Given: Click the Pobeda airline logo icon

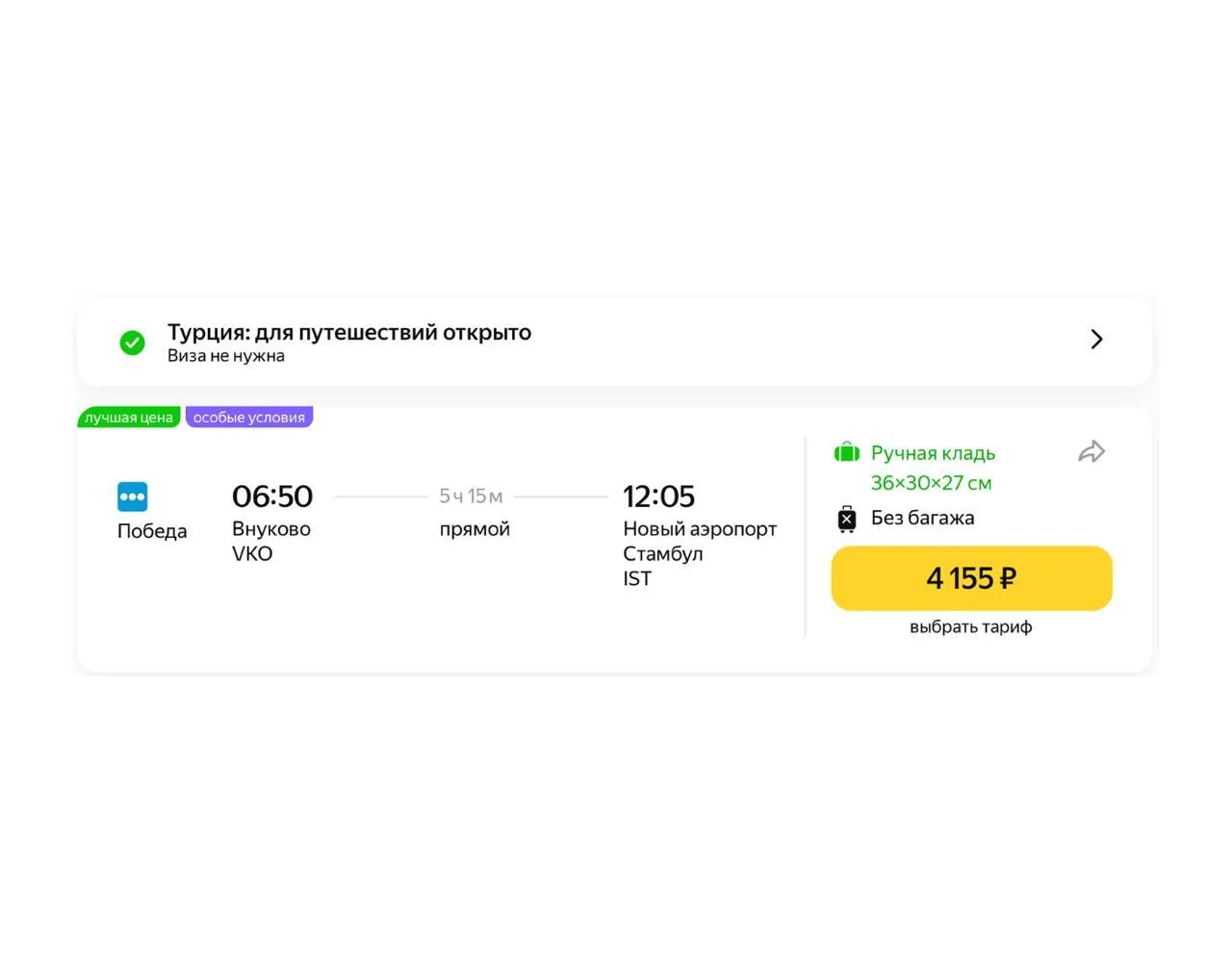Looking at the screenshot, I should [132, 497].
